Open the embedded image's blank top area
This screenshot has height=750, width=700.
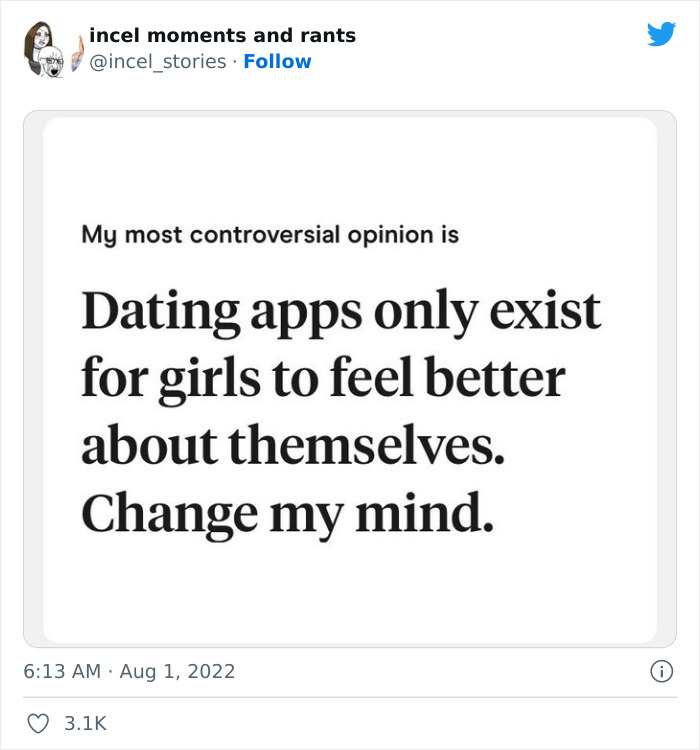(350, 165)
